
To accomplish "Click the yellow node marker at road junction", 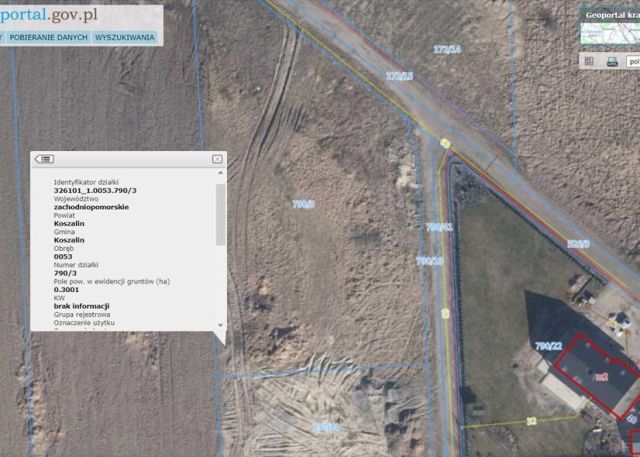I will (x=445, y=143).
